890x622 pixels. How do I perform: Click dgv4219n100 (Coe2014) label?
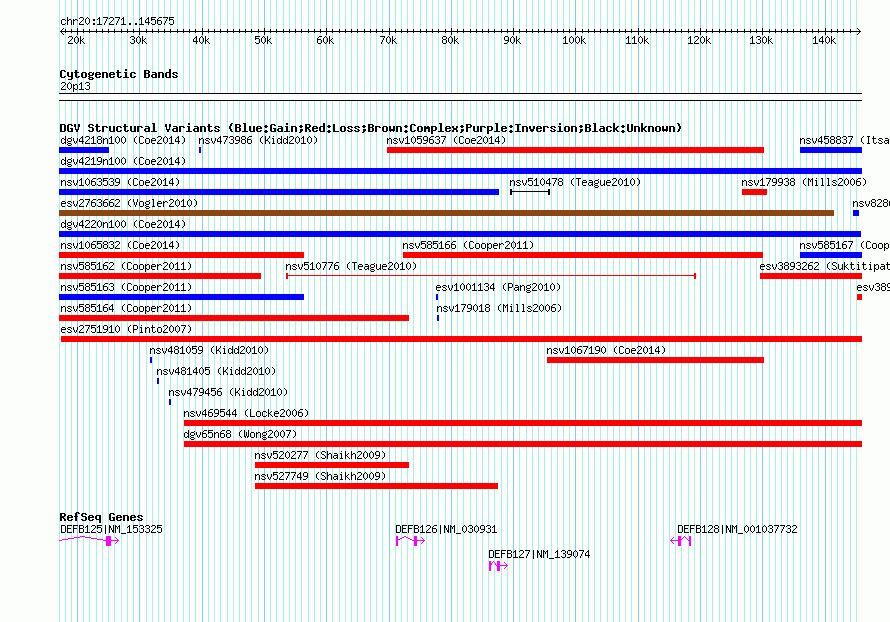pyautogui.click(x=123, y=161)
